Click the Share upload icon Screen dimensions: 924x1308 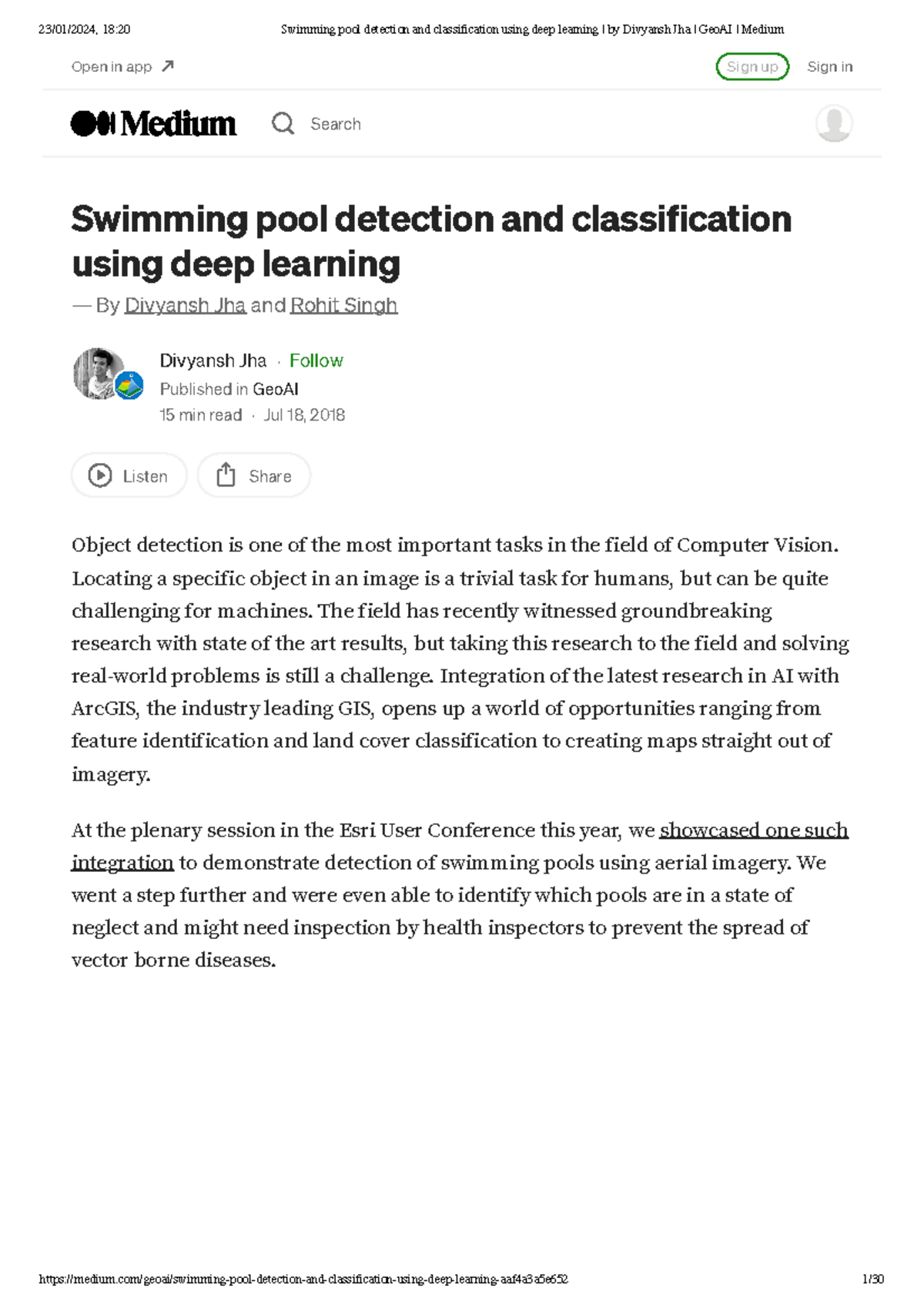click(224, 475)
